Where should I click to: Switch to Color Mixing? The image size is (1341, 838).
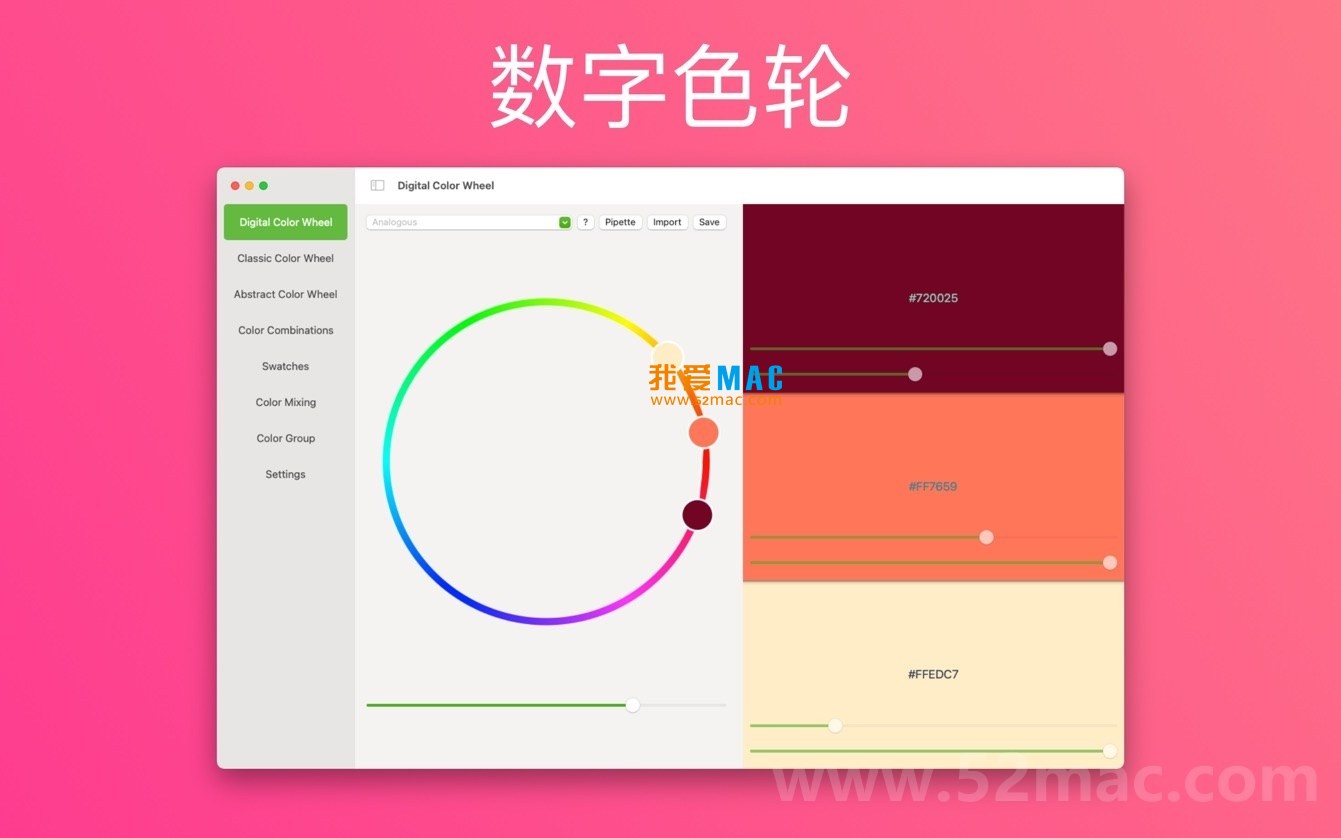(285, 402)
